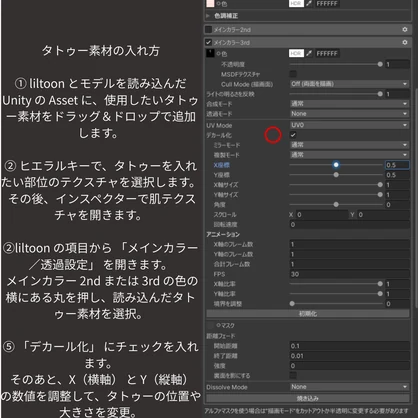Click the アニメーション section label
Image resolution: width=418 pixels, height=418 pixels.
click(x=223, y=234)
